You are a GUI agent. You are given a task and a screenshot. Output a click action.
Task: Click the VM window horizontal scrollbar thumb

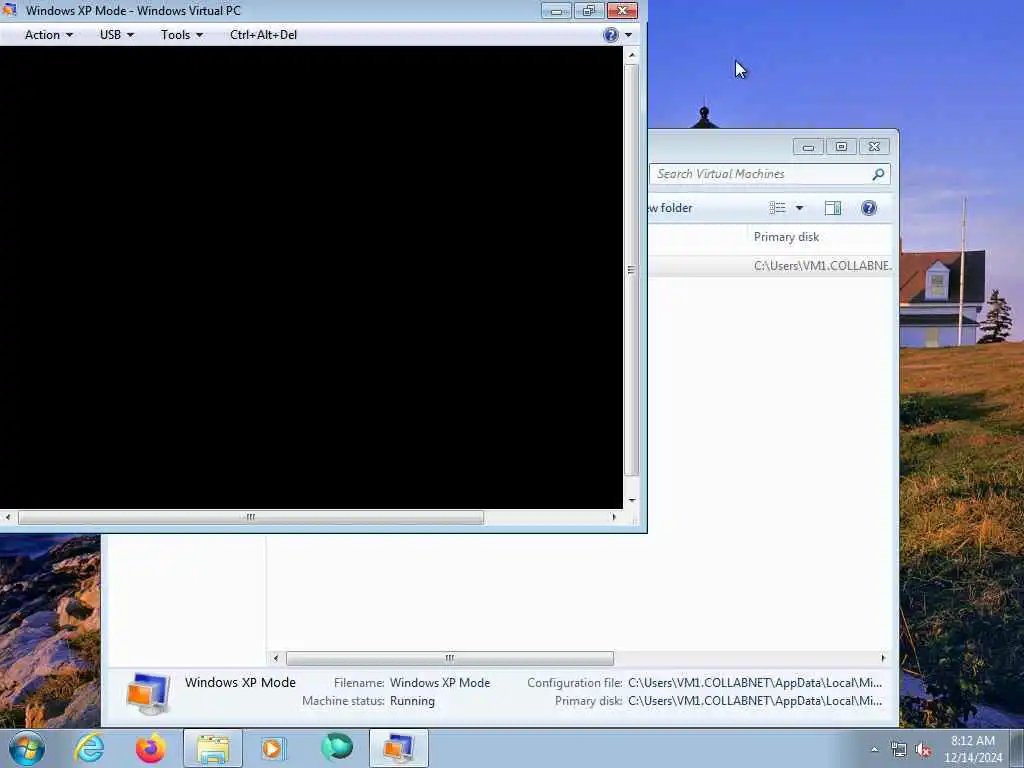tap(251, 517)
